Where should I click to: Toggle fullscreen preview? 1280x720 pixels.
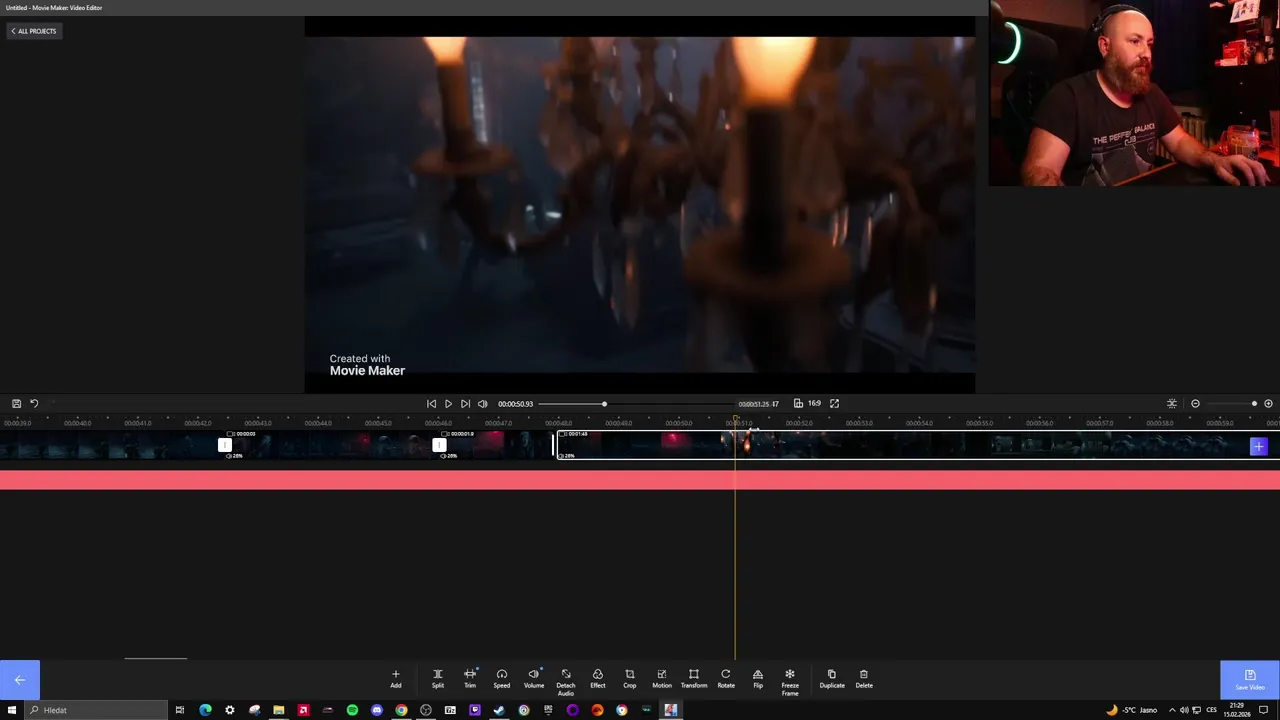(x=834, y=403)
